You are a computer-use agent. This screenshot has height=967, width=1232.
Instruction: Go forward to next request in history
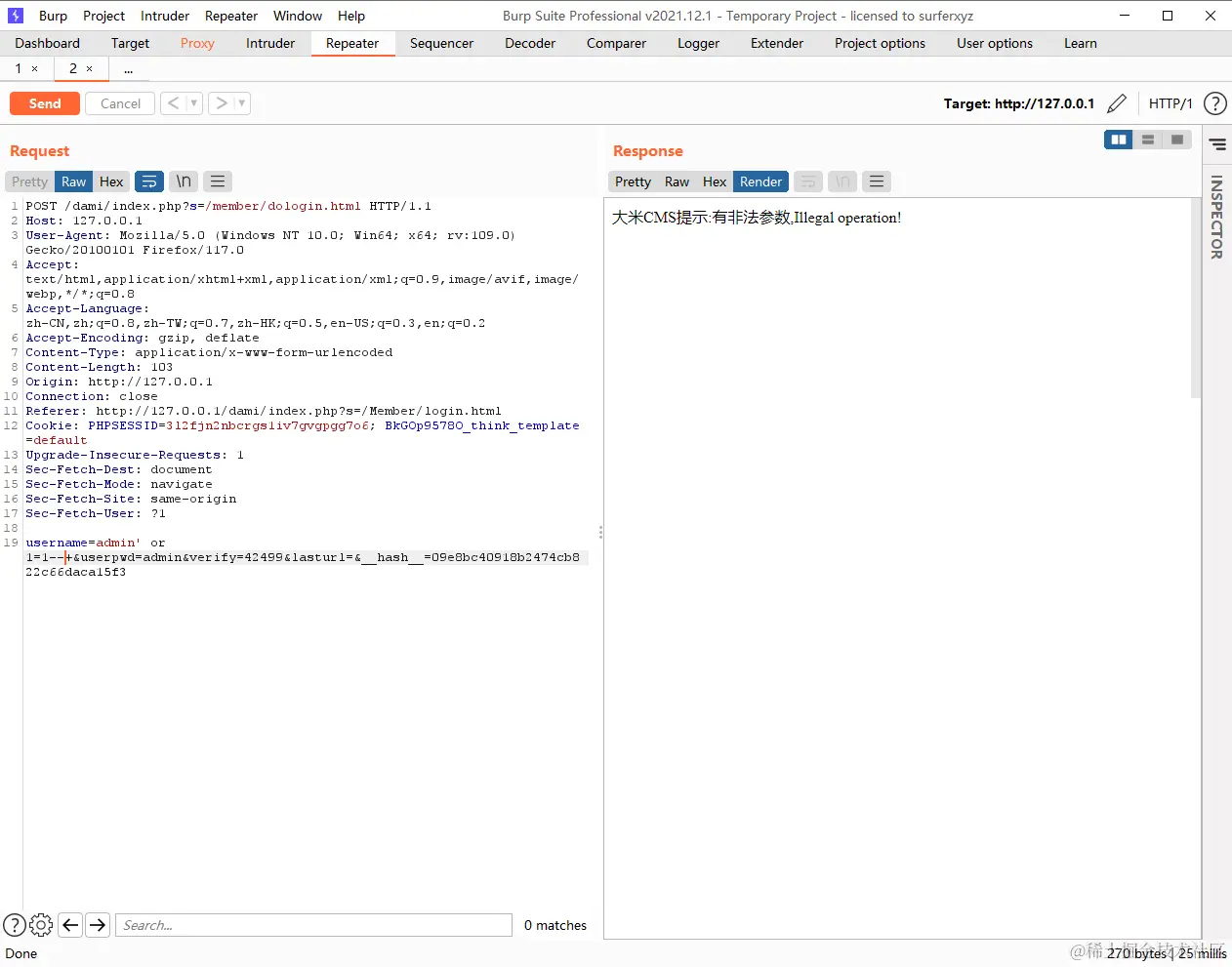(222, 103)
